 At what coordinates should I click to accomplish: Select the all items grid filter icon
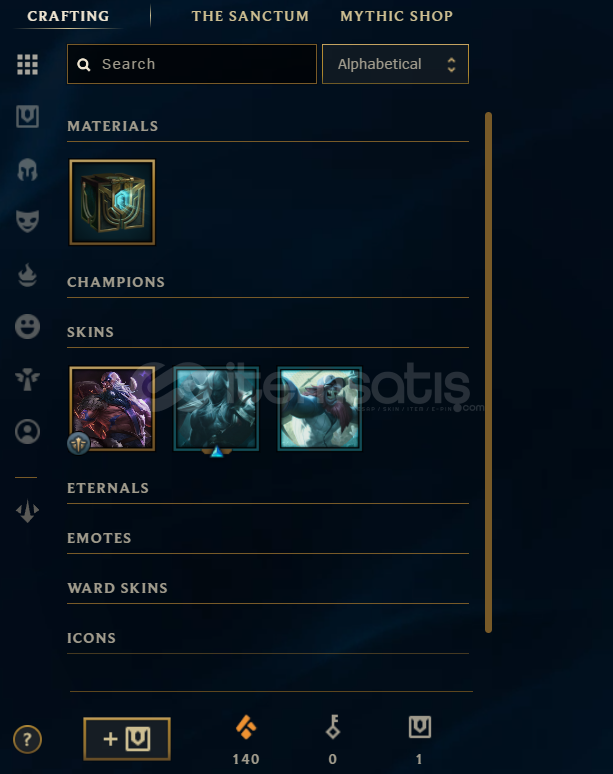(27, 65)
